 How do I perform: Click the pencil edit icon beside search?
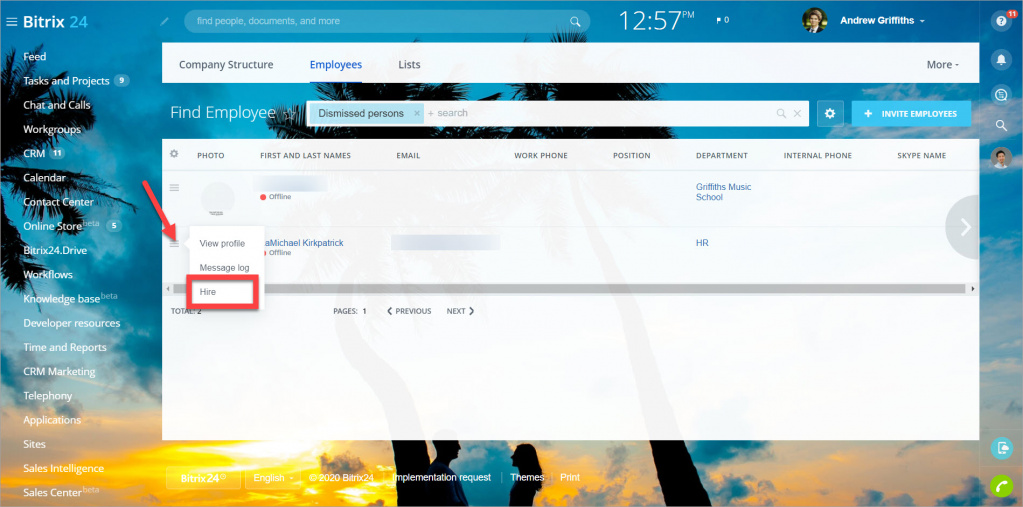(x=164, y=22)
